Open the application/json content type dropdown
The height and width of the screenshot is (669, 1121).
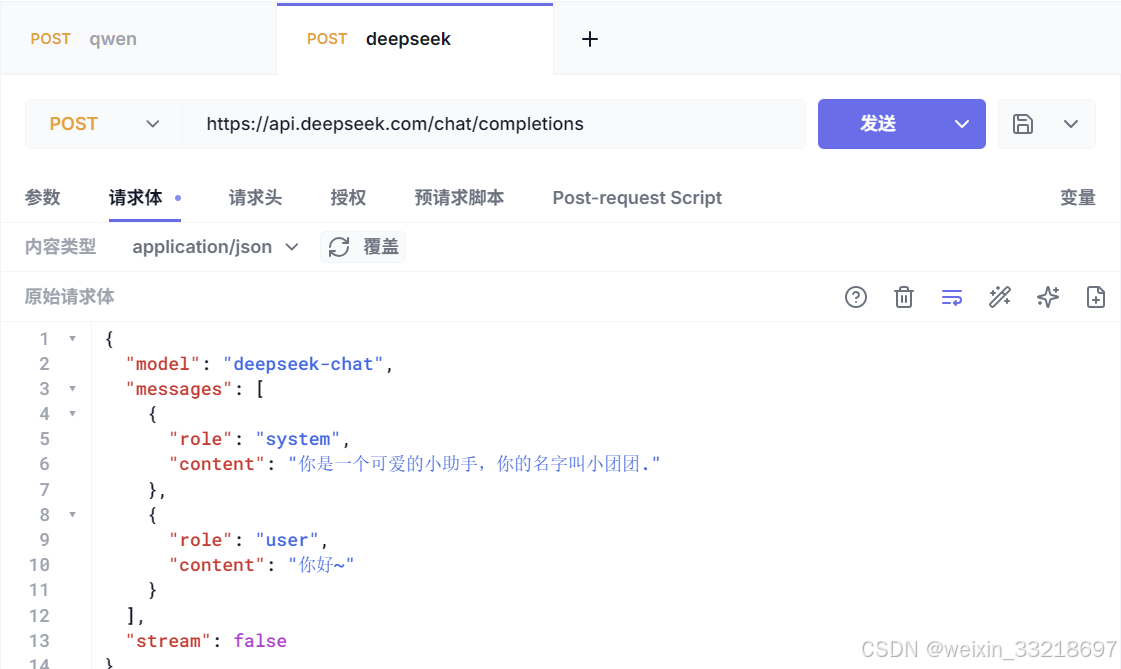214,247
